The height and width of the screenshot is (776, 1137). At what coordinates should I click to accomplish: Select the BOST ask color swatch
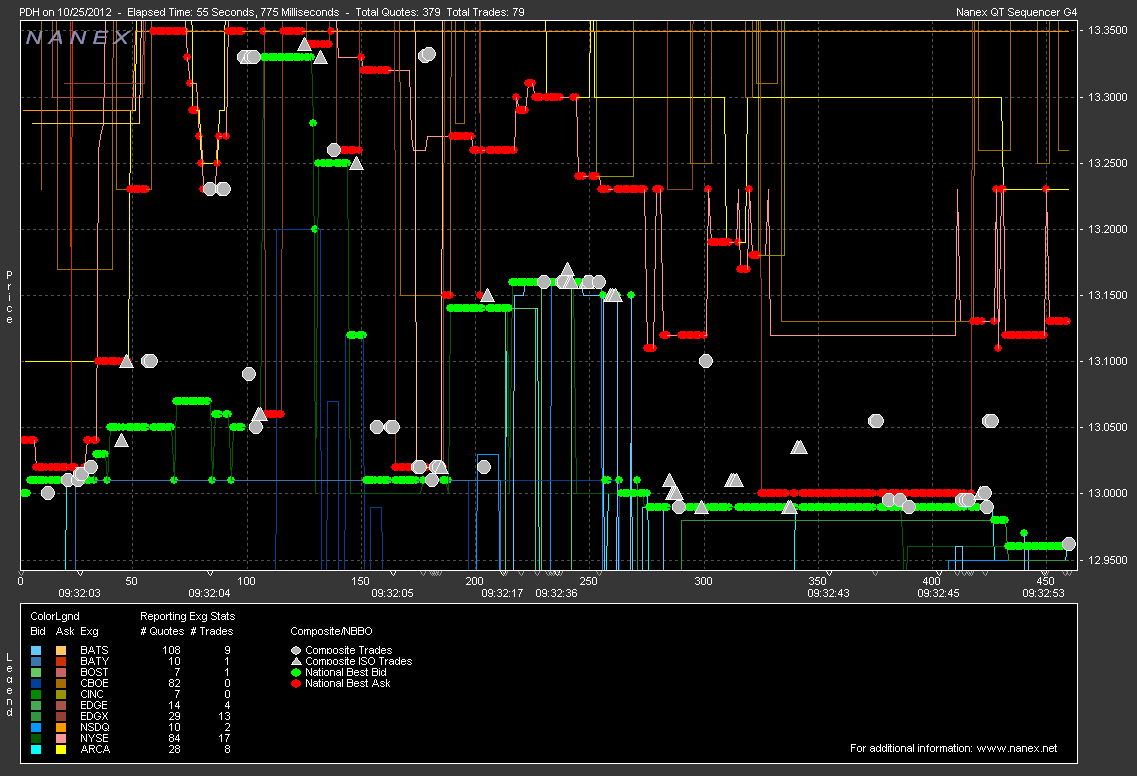61,672
